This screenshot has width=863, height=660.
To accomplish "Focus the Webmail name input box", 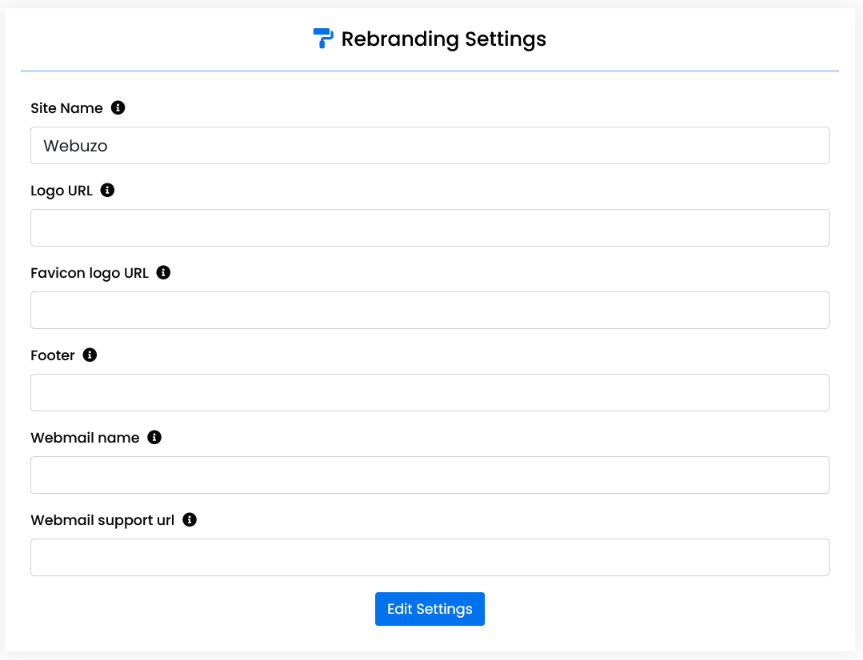I will click(x=429, y=475).
